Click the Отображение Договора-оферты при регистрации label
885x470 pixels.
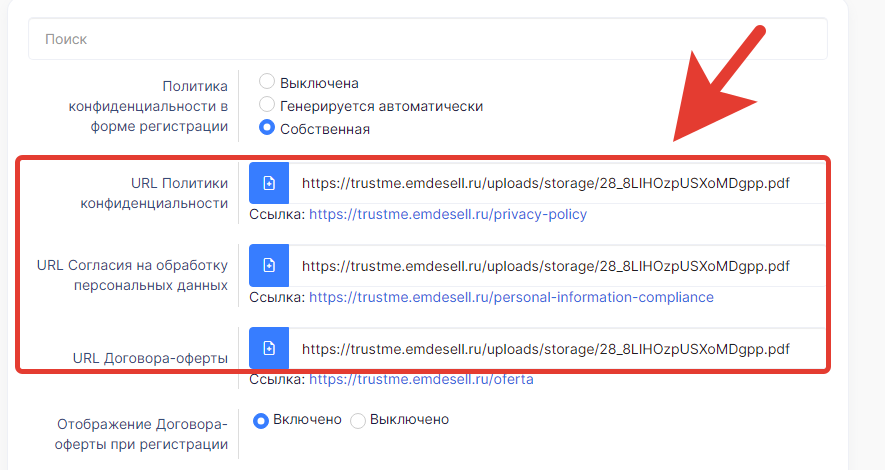click(141, 434)
